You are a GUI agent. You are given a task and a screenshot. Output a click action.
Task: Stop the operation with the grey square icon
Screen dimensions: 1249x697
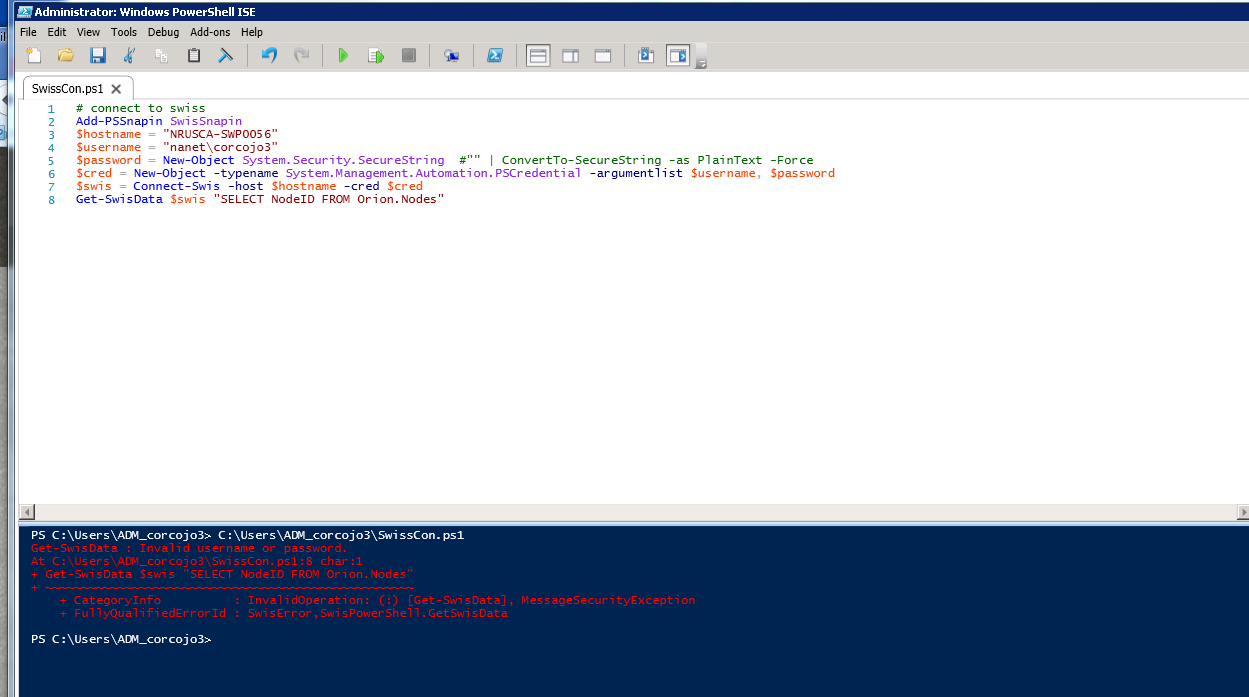408,56
